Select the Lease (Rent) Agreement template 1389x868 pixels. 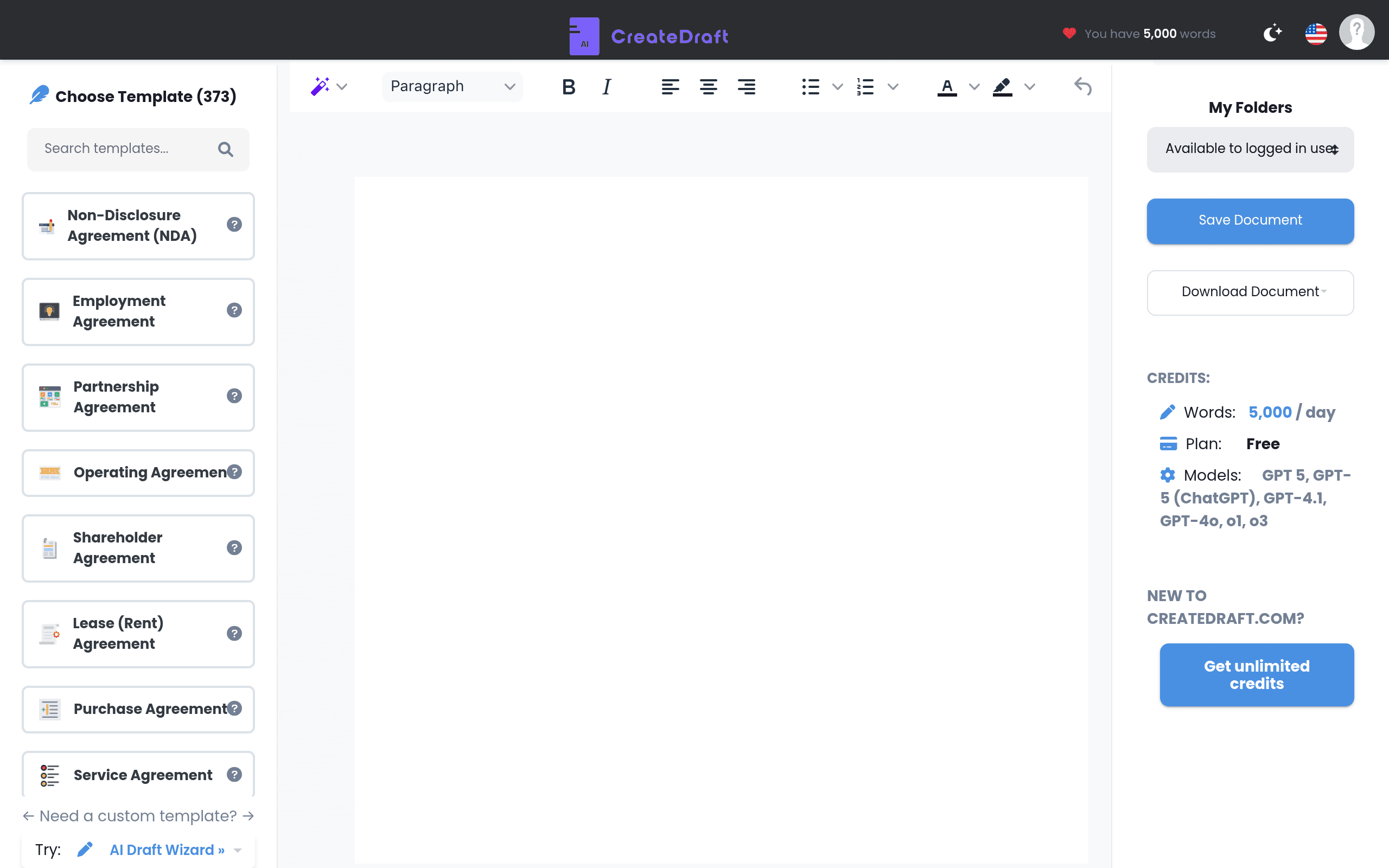(x=138, y=634)
